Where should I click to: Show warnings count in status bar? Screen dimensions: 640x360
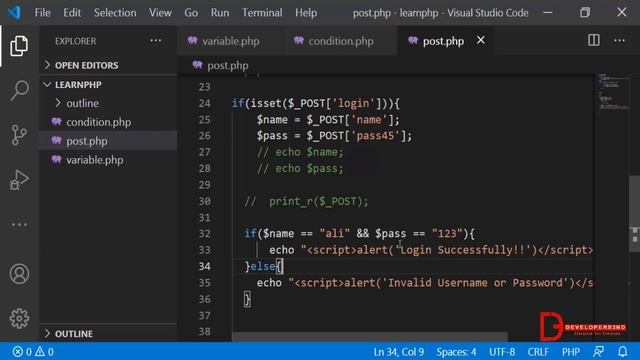44,352
